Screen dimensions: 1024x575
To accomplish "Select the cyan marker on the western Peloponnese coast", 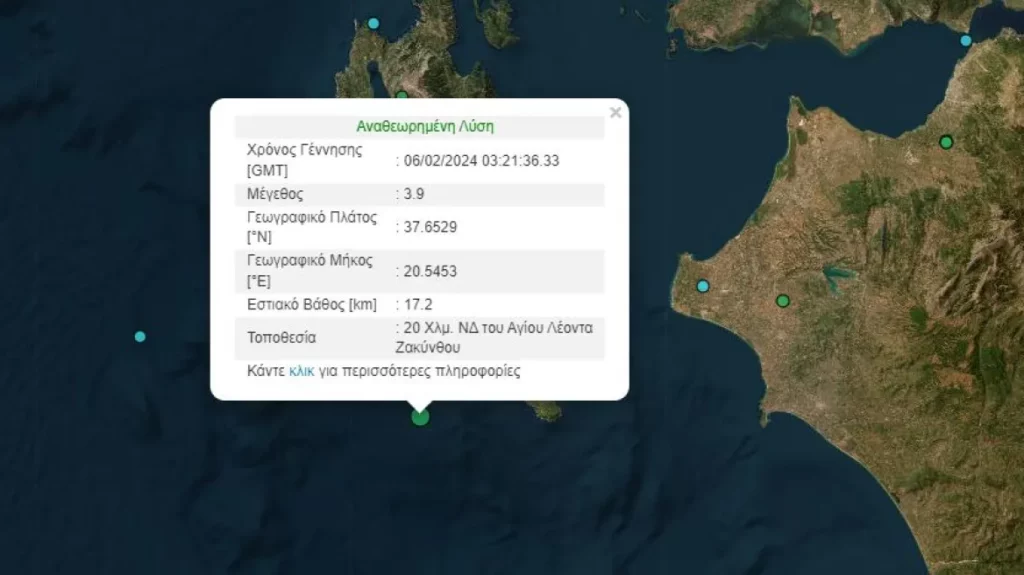I will click(703, 286).
